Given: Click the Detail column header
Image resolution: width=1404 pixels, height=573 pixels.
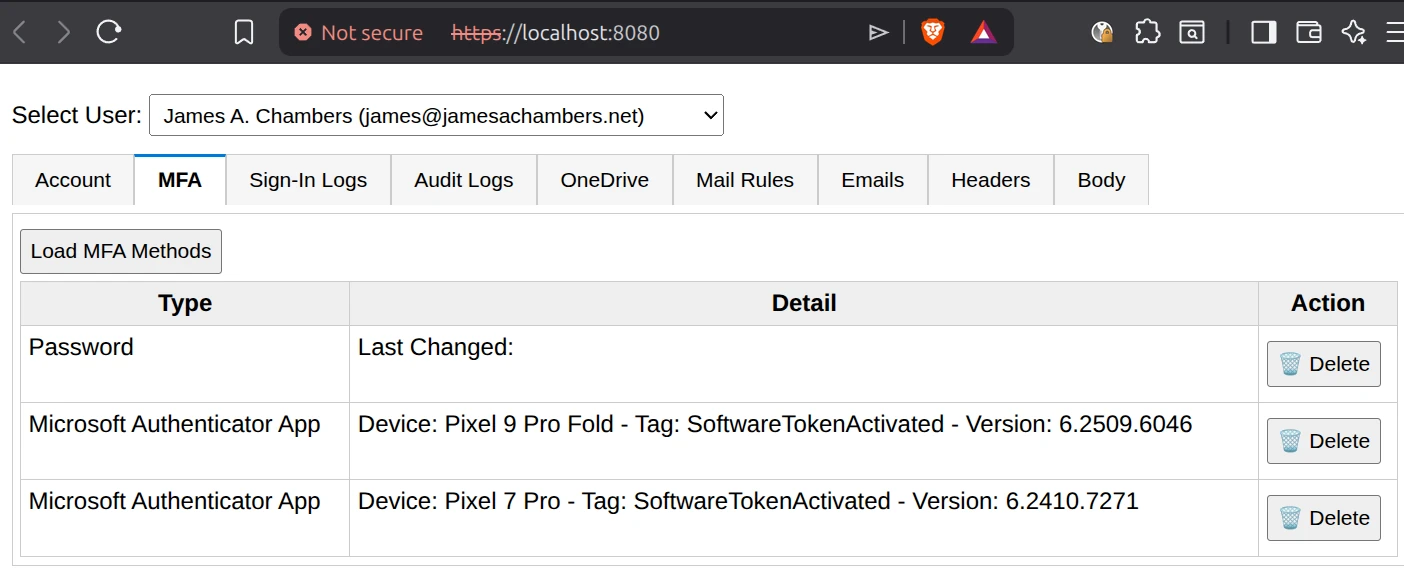Looking at the screenshot, I should point(804,303).
